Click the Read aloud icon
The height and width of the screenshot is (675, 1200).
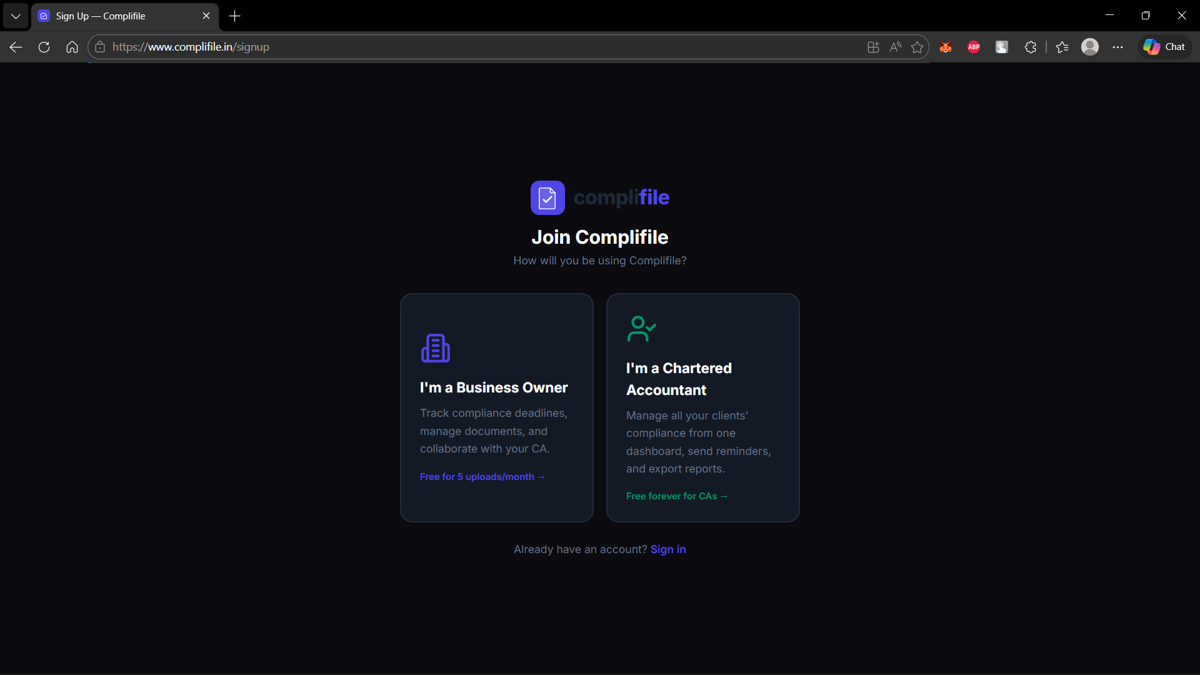click(x=895, y=47)
